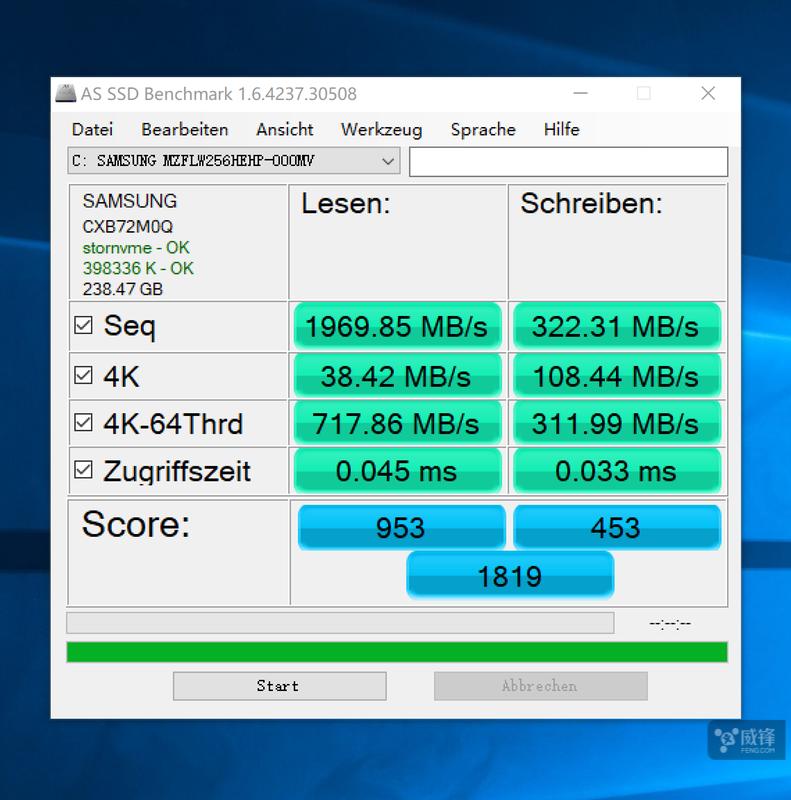This screenshot has width=791, height=800.
Task: Click the 4K read result 38.42 MB/s
Action: [x=398, y=376]
